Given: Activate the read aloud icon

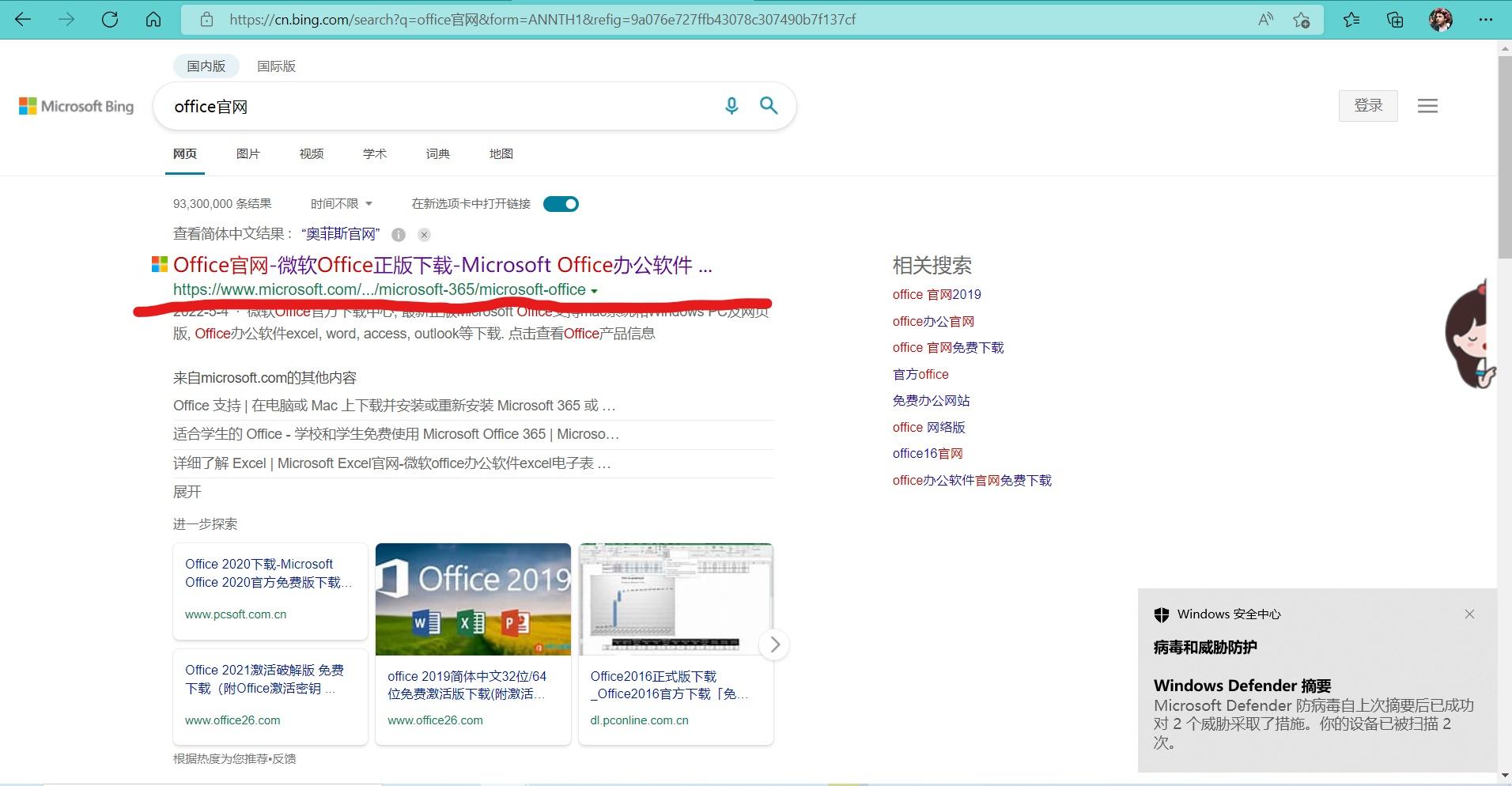Looking at the screenshot, I should tap(1265, 20).
